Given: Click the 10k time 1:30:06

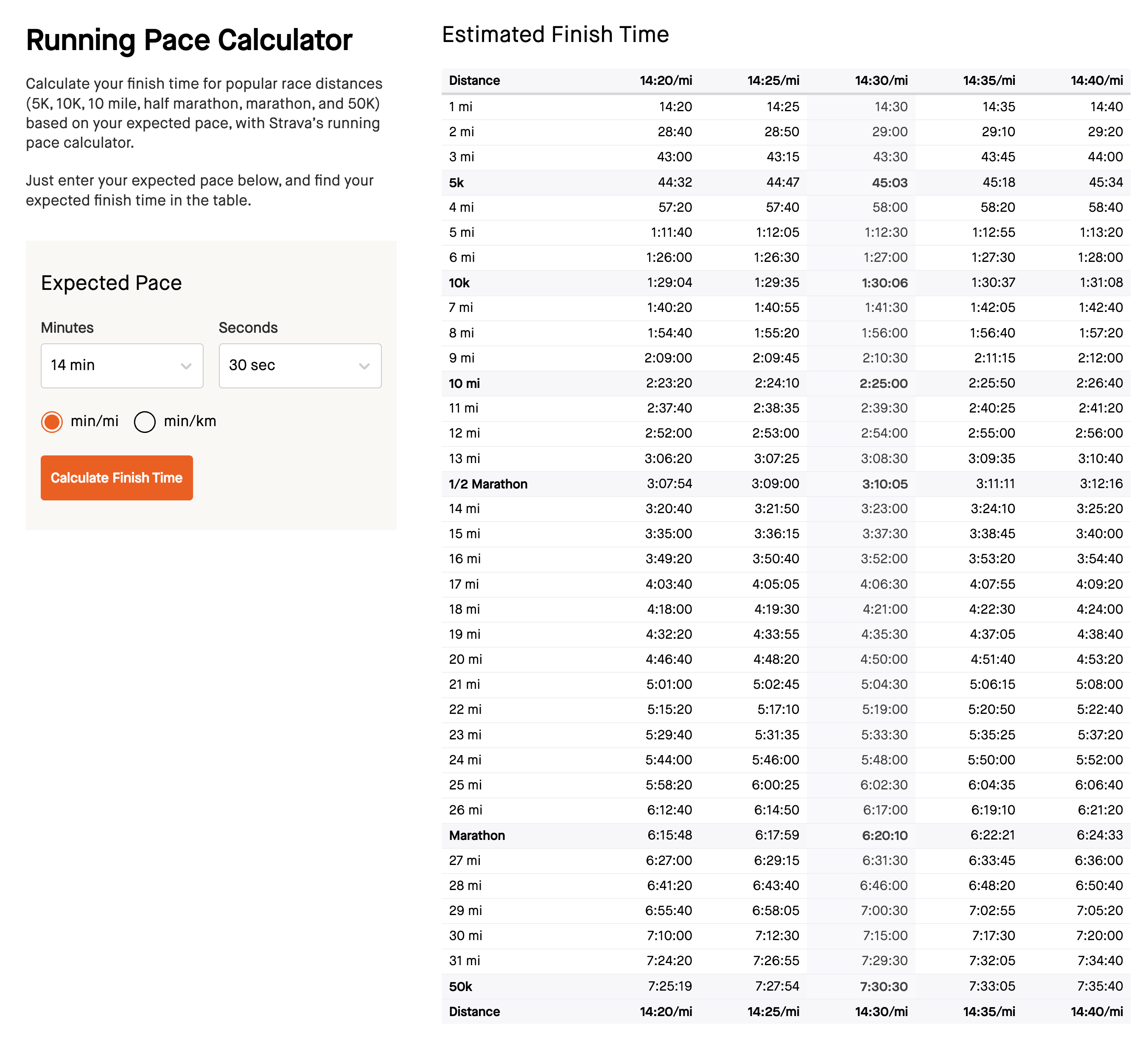Looking at the screenshot, I should tap(885, 283).
